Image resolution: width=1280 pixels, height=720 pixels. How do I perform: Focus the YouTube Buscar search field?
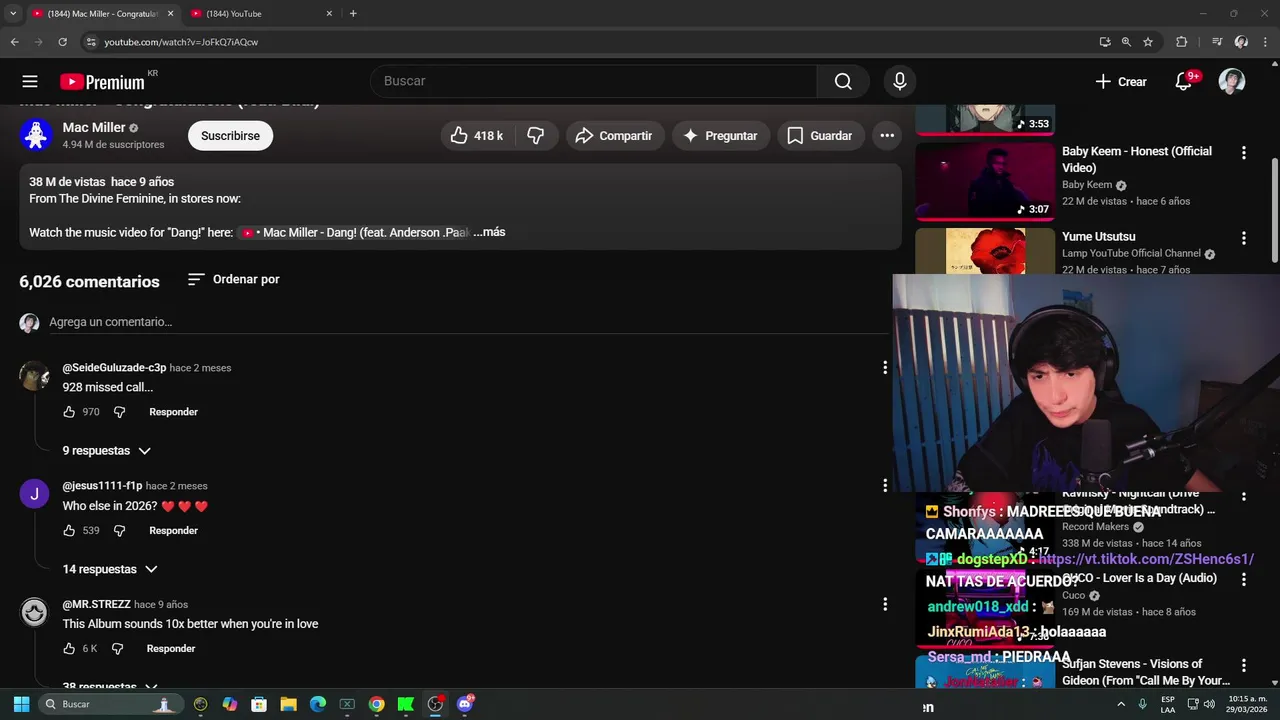click(594, 81)
